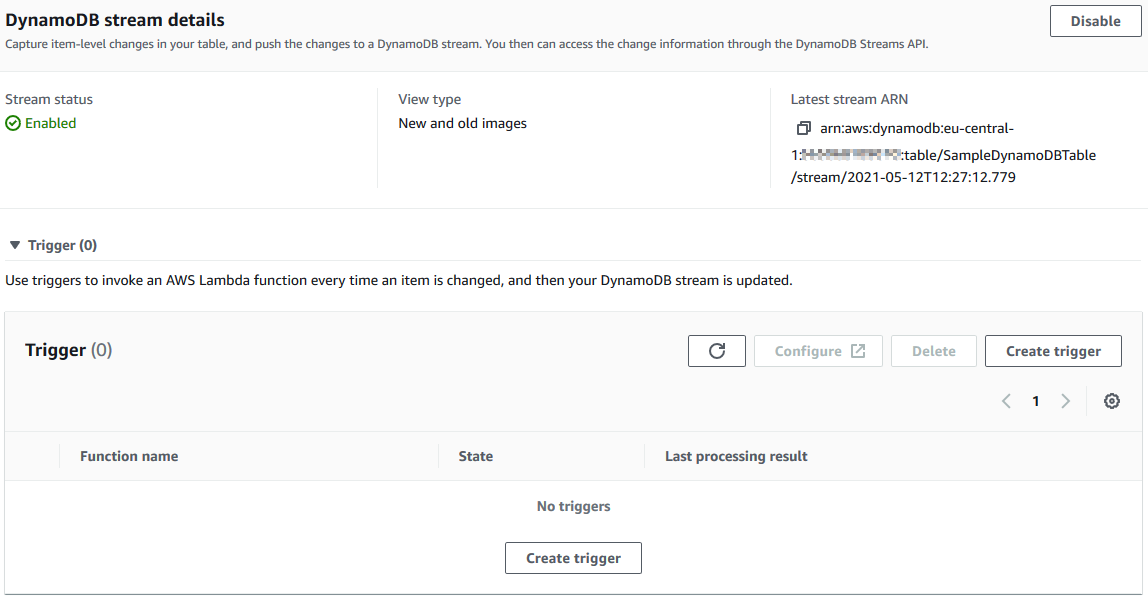Click the Configure button
The width and height of the screenshot is (1148, 600).
[x=818, y=351]
